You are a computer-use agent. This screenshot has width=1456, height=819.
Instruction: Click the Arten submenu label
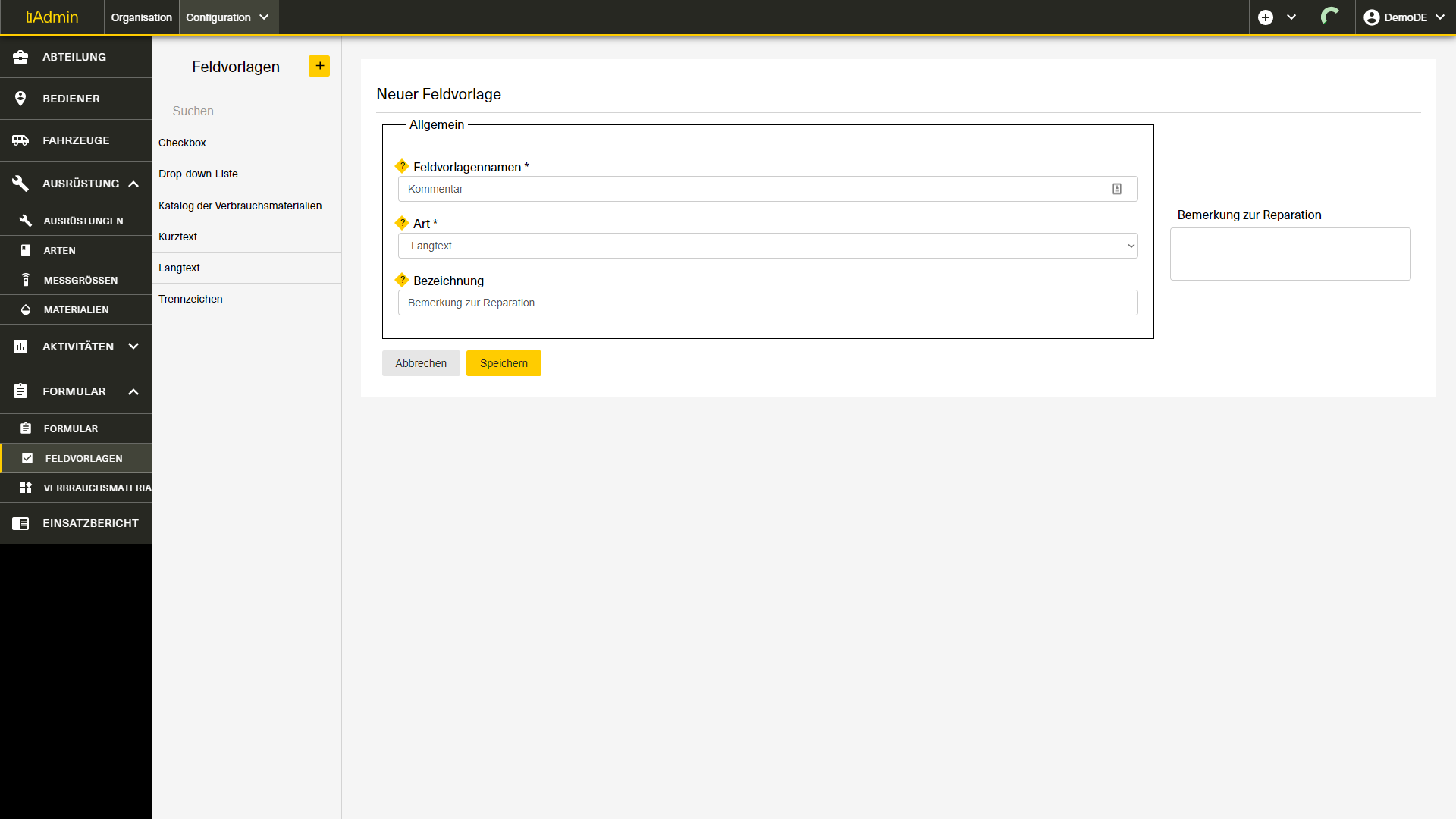[x=59, y=250]
